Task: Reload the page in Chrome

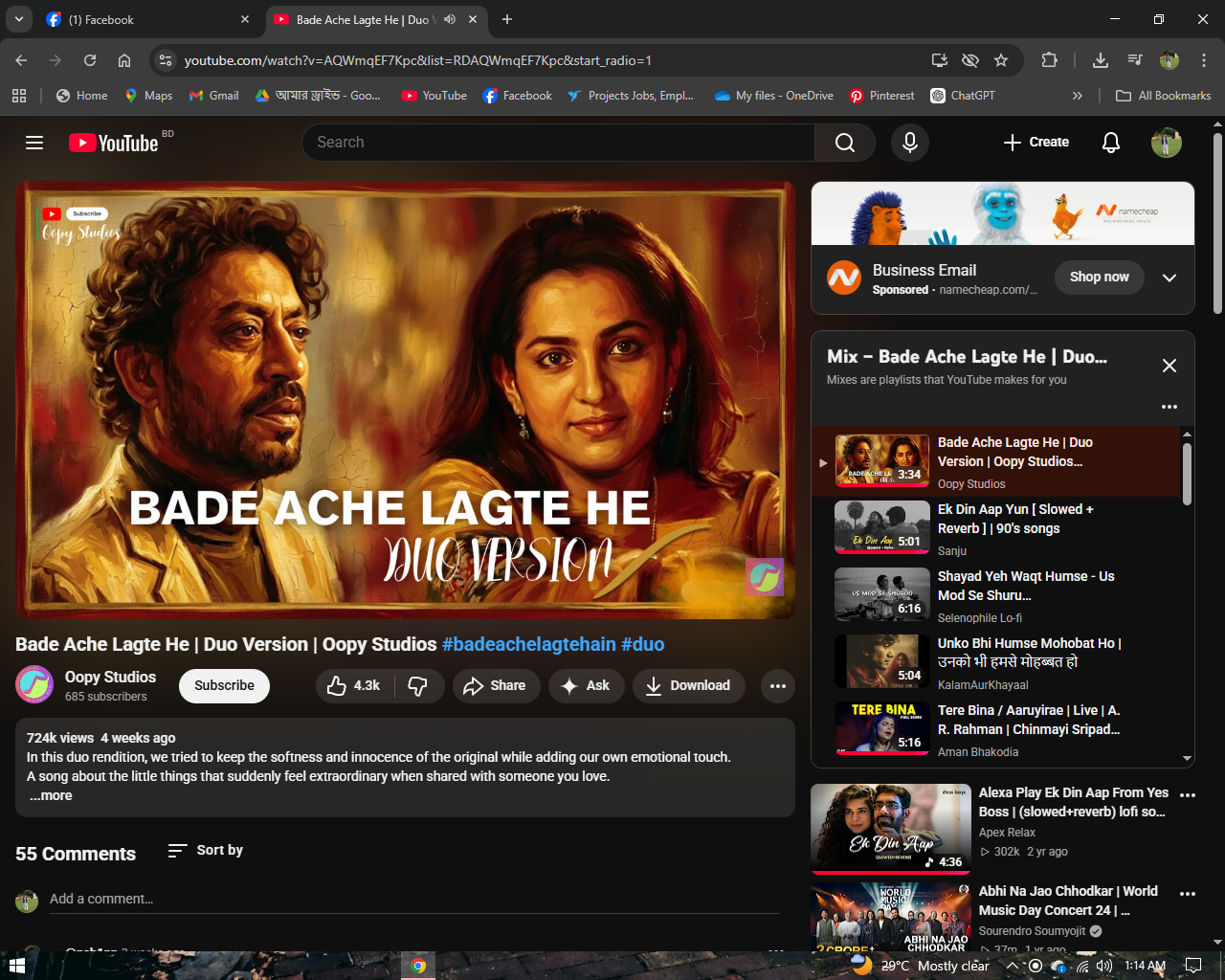Action: pyautogui.click(x=90, y=60)
